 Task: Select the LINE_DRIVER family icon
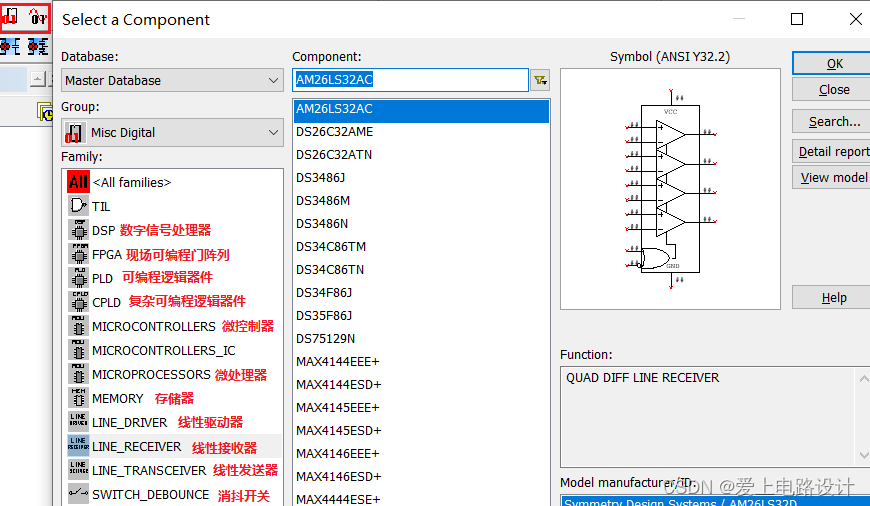click(78, 422)
